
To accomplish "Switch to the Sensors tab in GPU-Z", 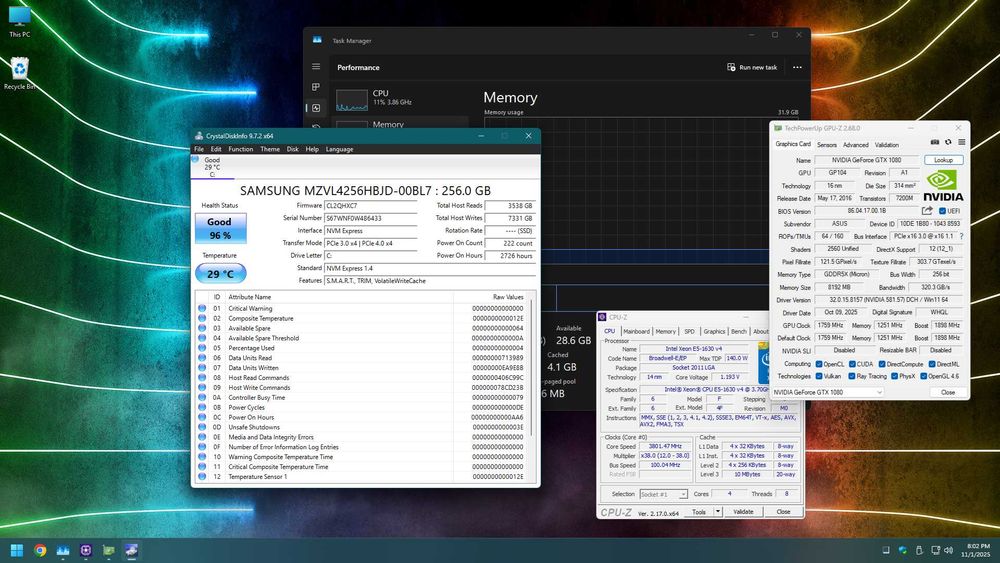I will pyautogui.click(x=827, y=145).
